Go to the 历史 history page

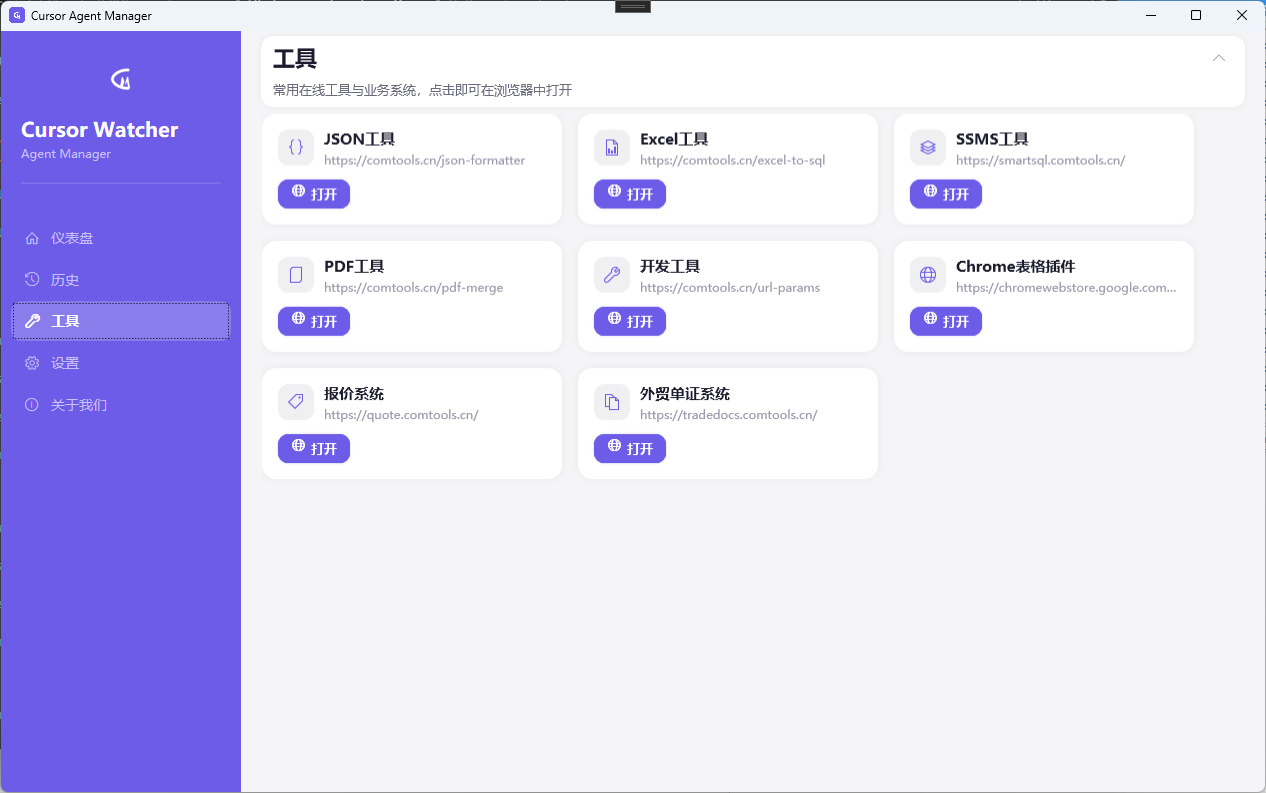coord(121,280)
